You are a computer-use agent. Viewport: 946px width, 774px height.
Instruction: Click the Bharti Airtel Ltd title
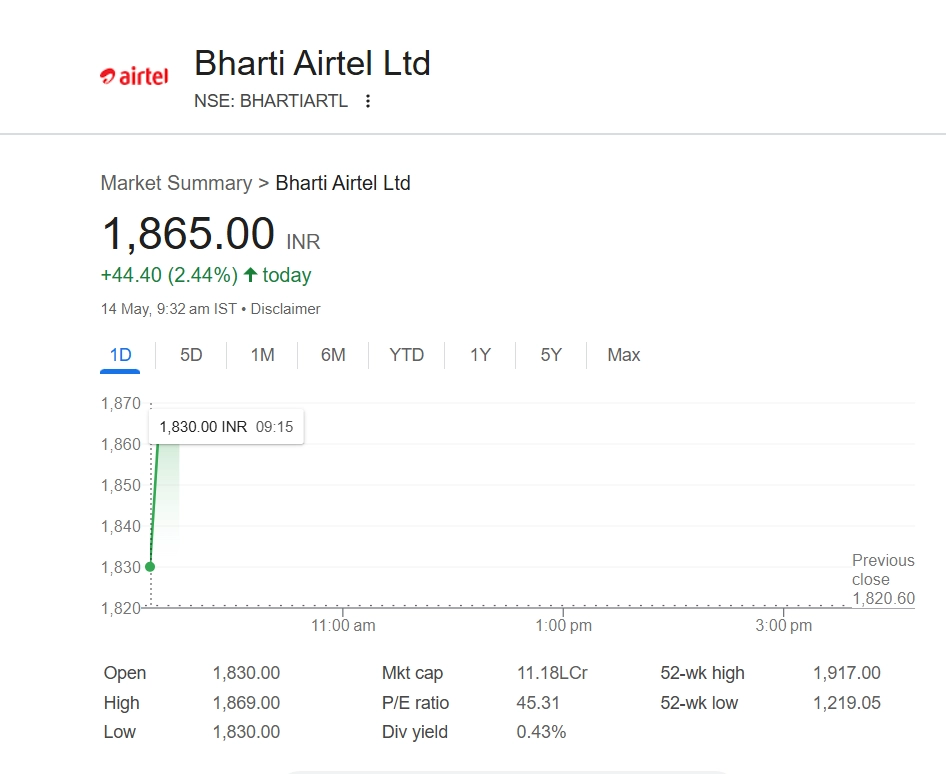point(312,63)
